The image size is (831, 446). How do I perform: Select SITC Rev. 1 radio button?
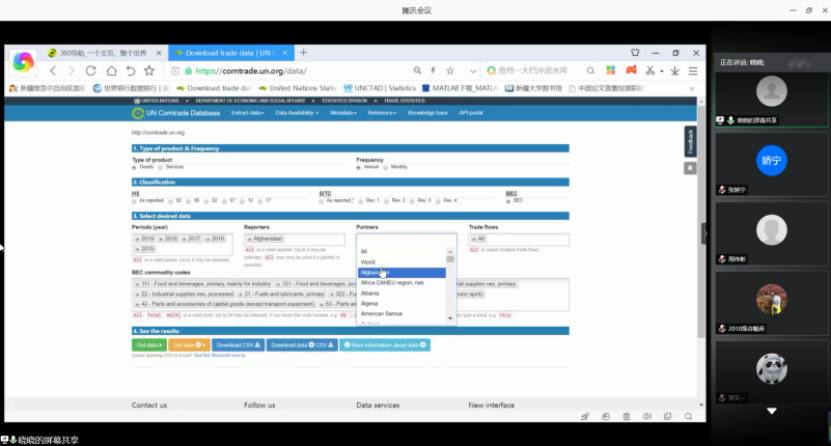(x=360, y=201)
